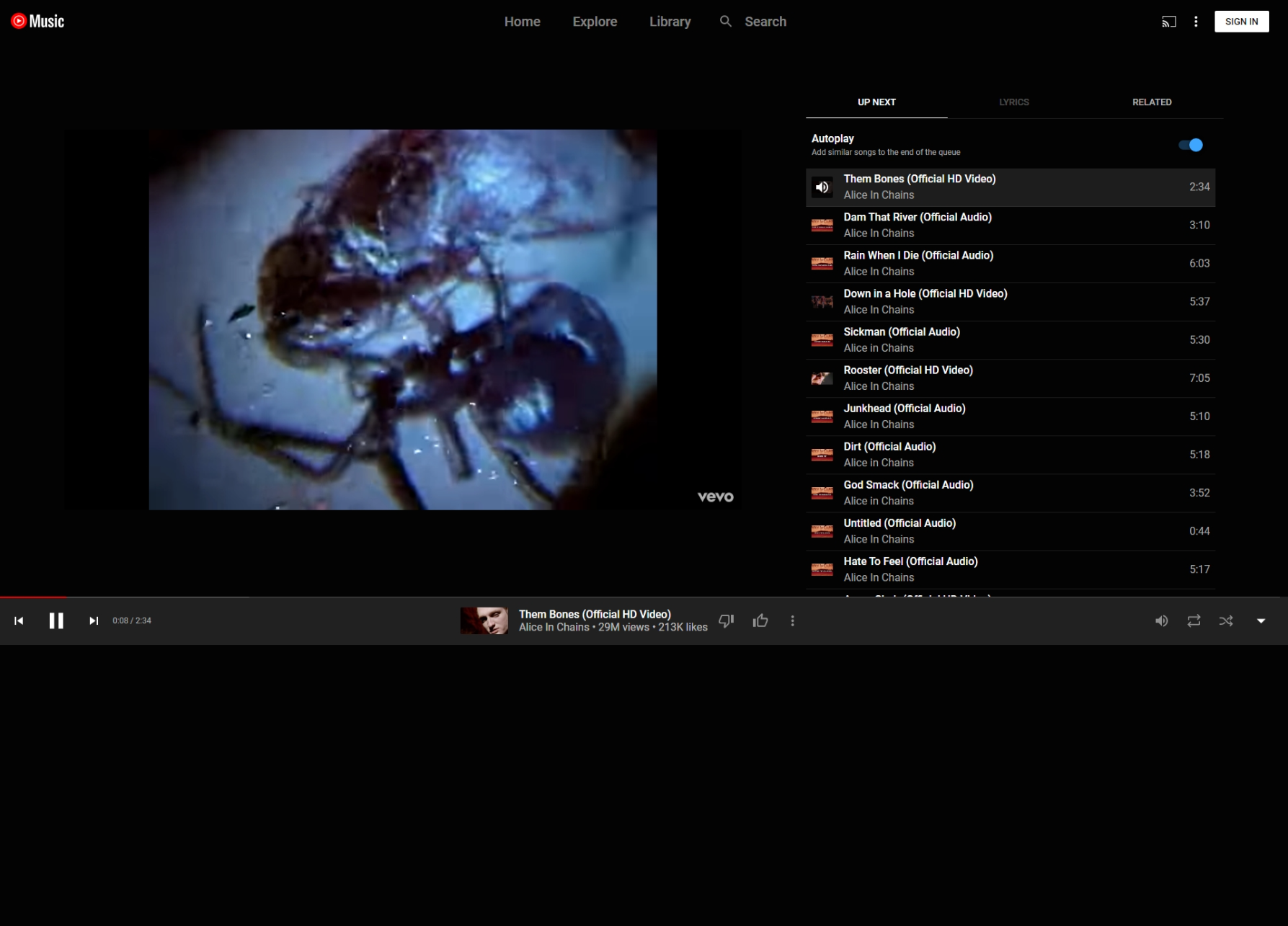This screenshot has height=926, width=1288.
Task: Dislike the current song
Action: 727,620
